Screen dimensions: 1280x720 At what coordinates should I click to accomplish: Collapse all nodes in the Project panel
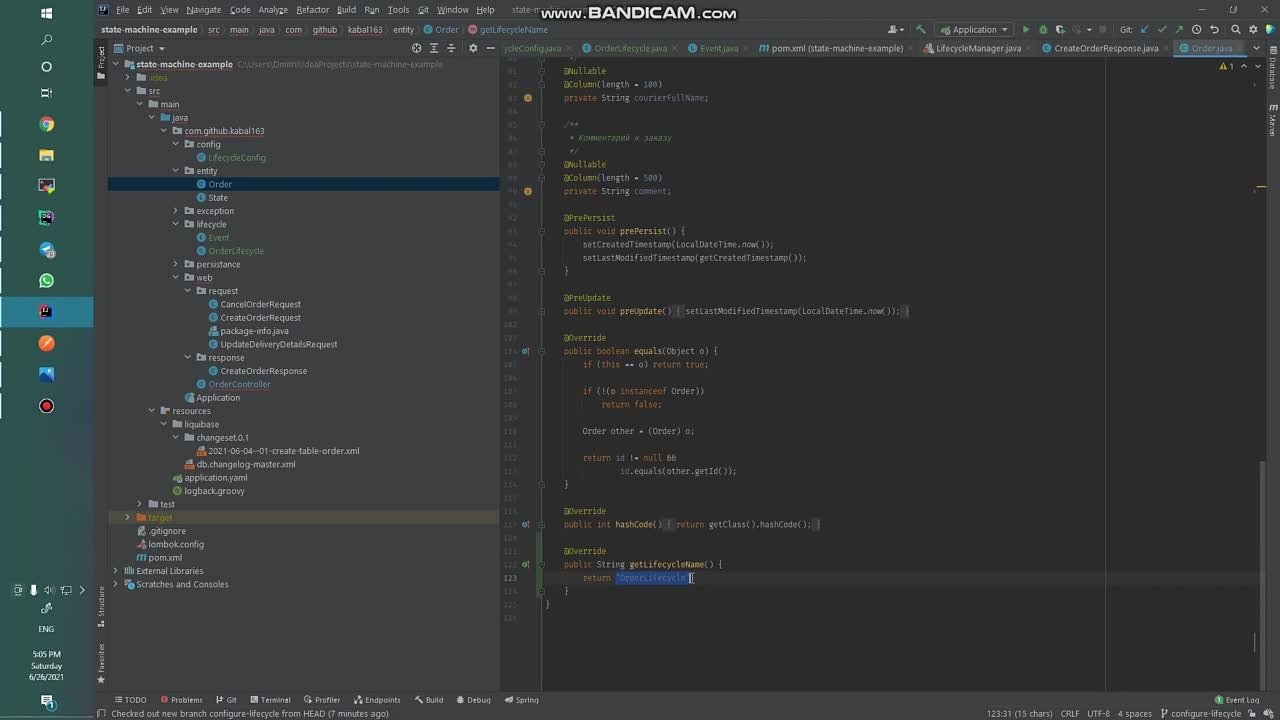(452, 48)
